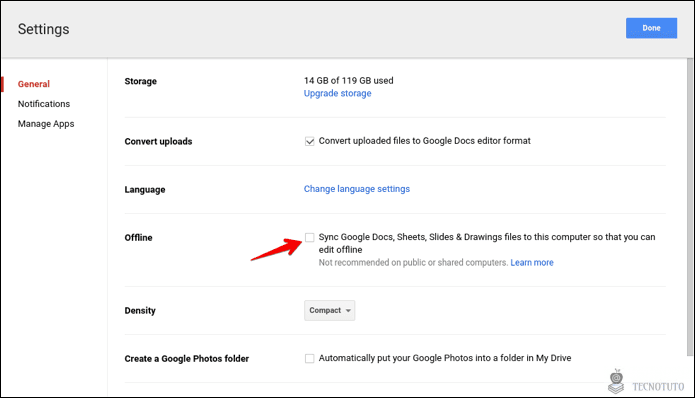Viewport: 695px width, 398px height.
Task: Click 'Create a Google Photos folder' label
Action: point(187,359)
